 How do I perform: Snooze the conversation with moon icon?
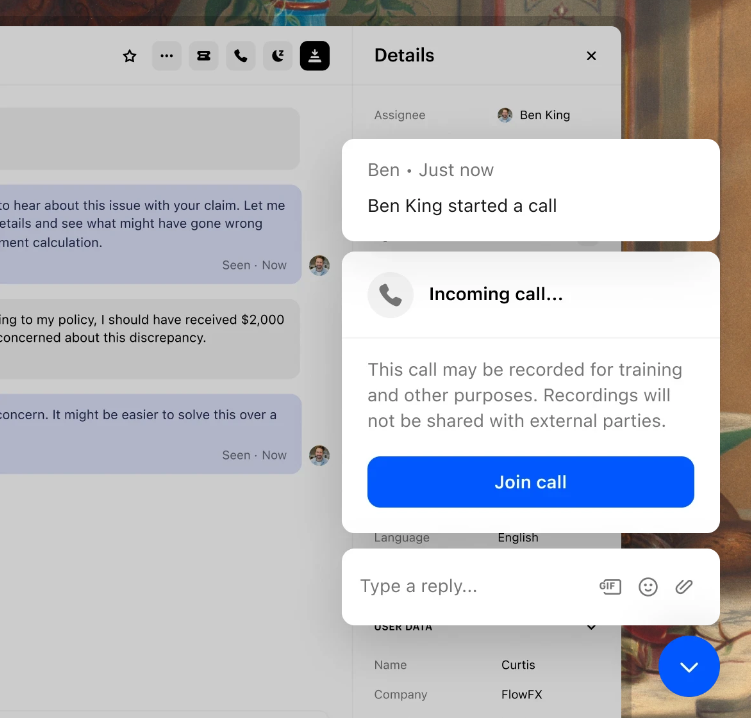click(x=277, y=56)
